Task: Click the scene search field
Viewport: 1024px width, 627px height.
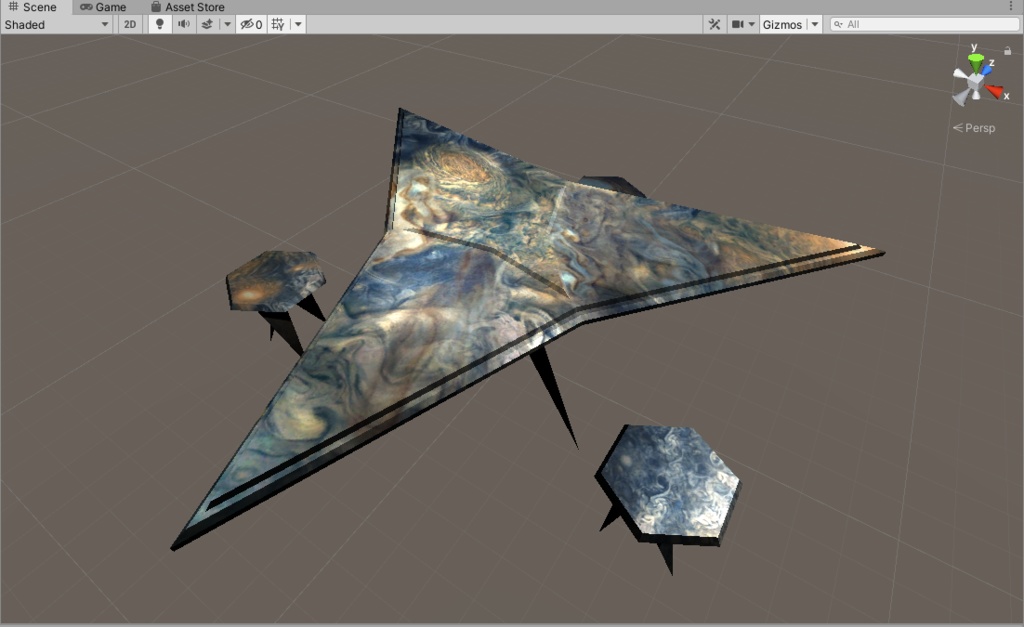Action: click(x=924, y=24)
